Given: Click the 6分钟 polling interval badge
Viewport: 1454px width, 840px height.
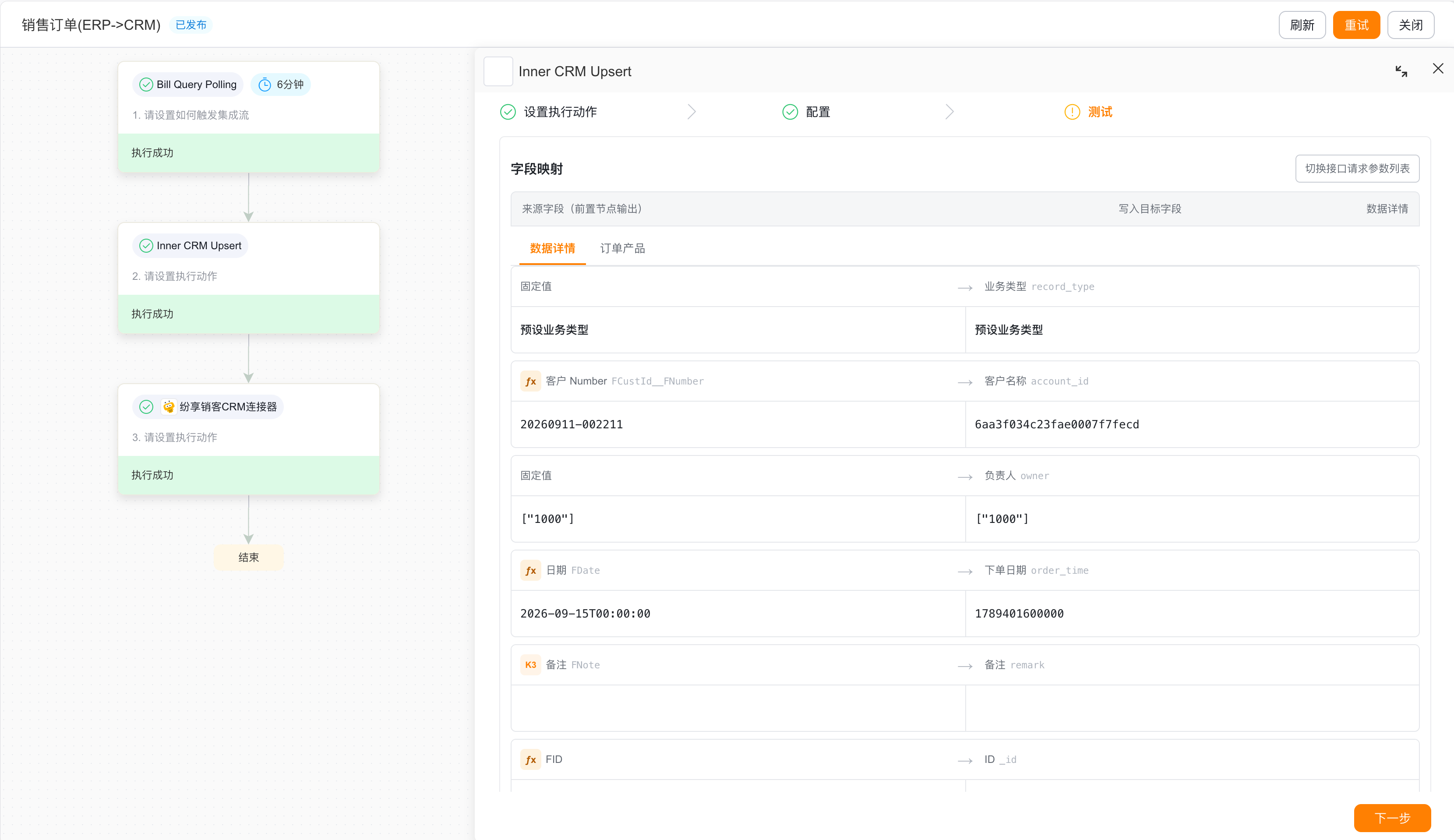Looking at the screenshot, I should (x=281, y=85).
